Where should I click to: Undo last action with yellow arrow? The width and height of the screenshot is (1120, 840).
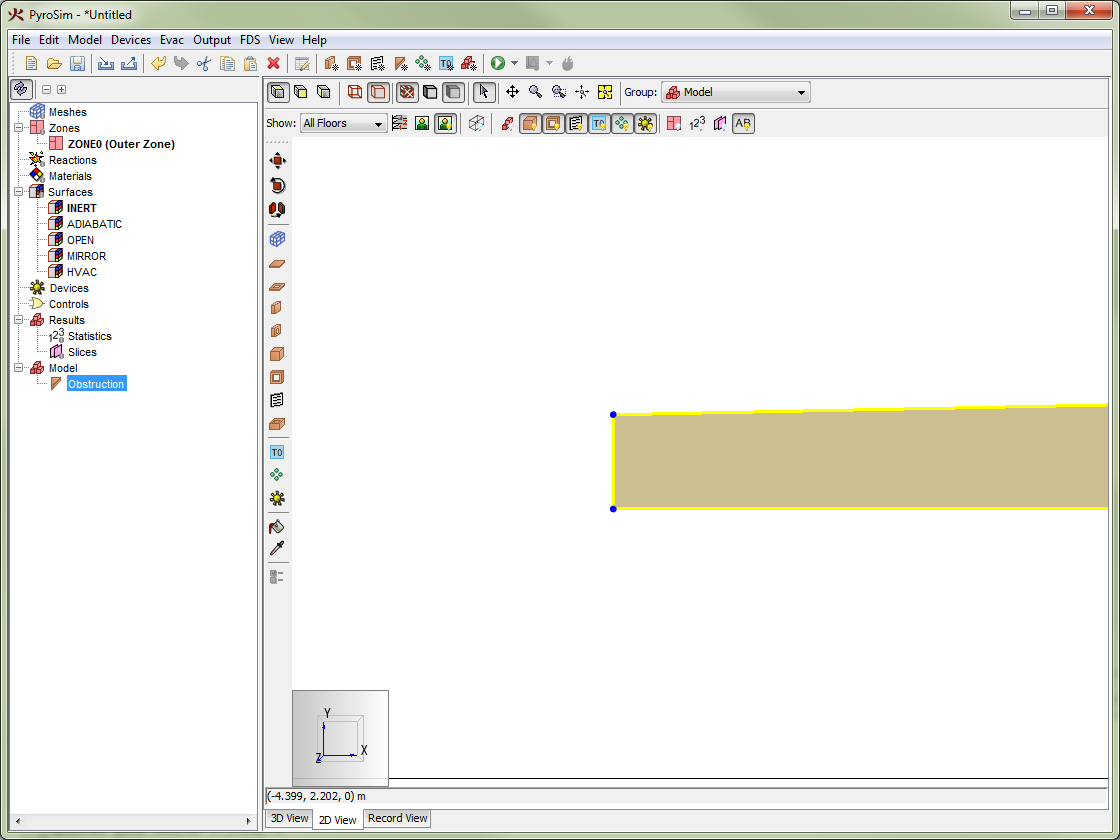tap(158, 64)
